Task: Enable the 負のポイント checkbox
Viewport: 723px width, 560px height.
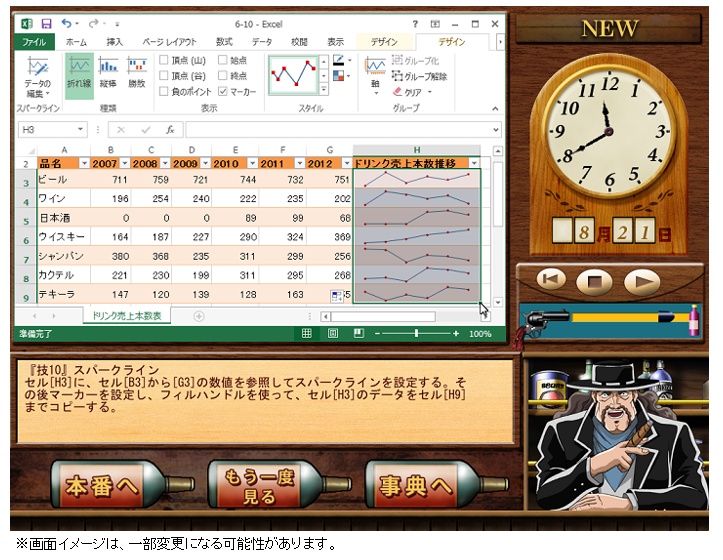Action: click(x=164, y=91)
